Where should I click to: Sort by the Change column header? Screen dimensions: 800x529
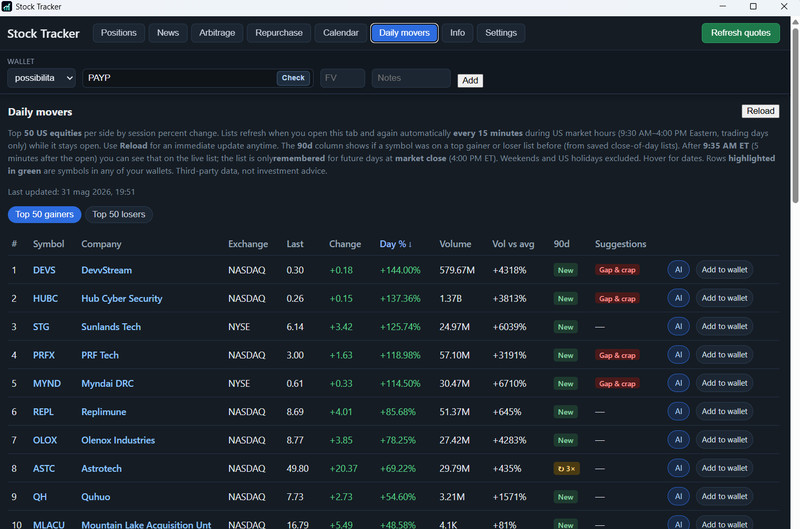(345, 244)
